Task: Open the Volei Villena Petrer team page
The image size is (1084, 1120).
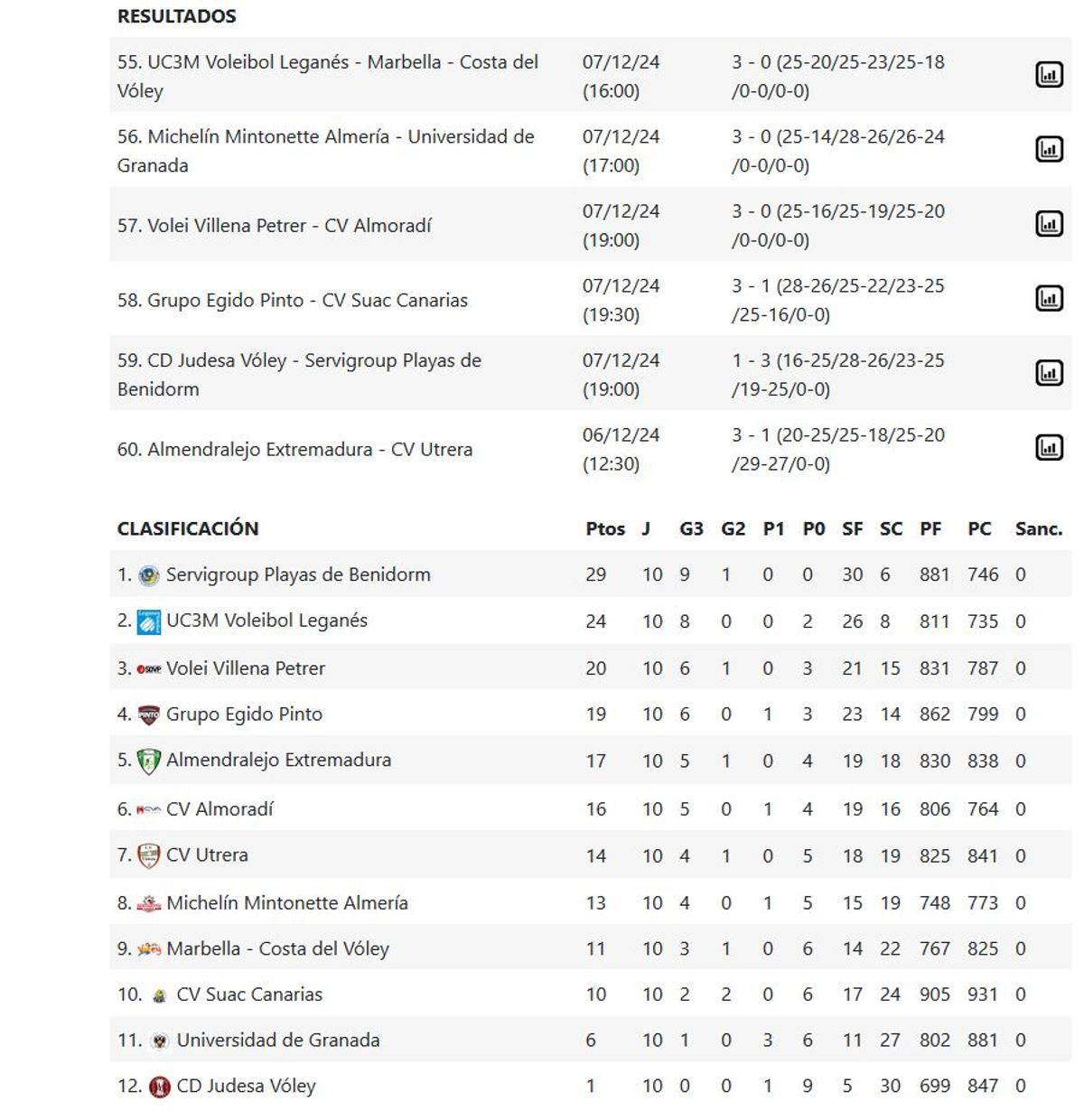Action: click(245, 667)
